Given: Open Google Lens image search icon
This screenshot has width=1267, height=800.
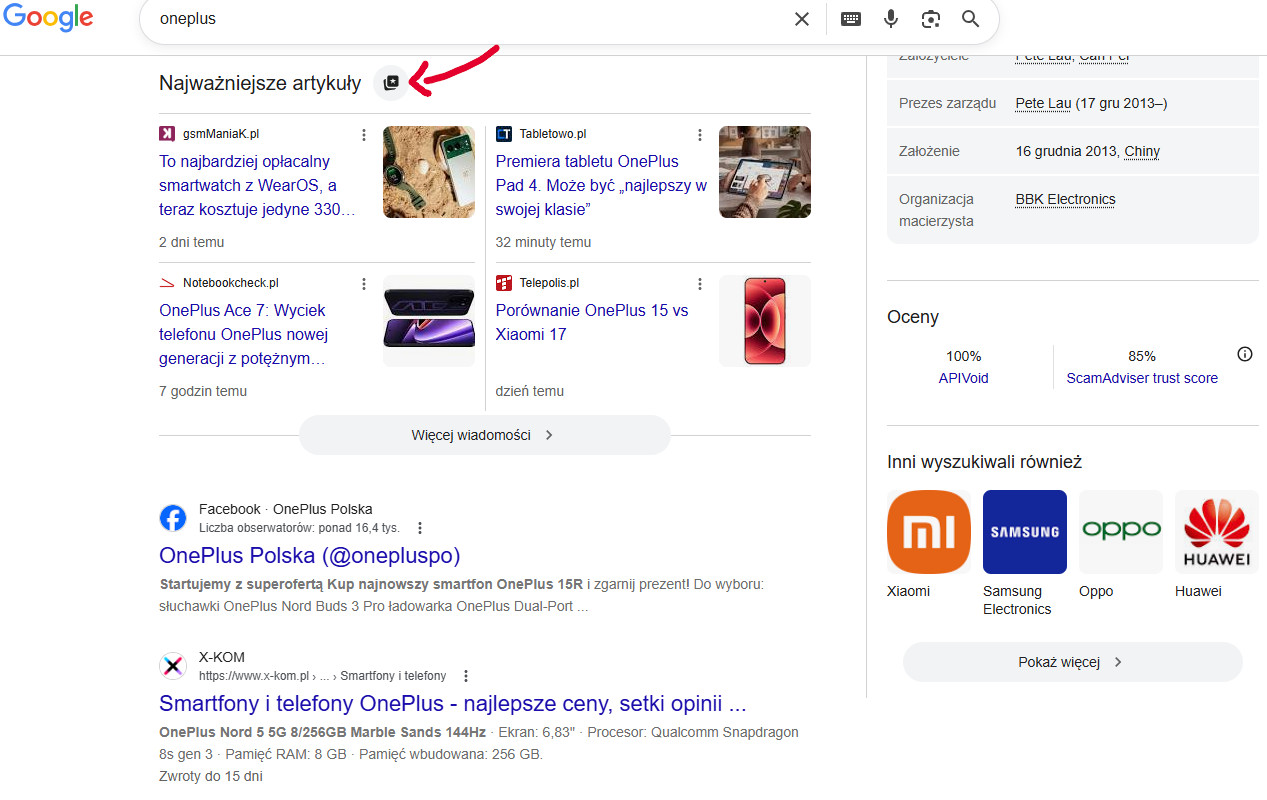Looking at the screenshot, I should (931, 19).
